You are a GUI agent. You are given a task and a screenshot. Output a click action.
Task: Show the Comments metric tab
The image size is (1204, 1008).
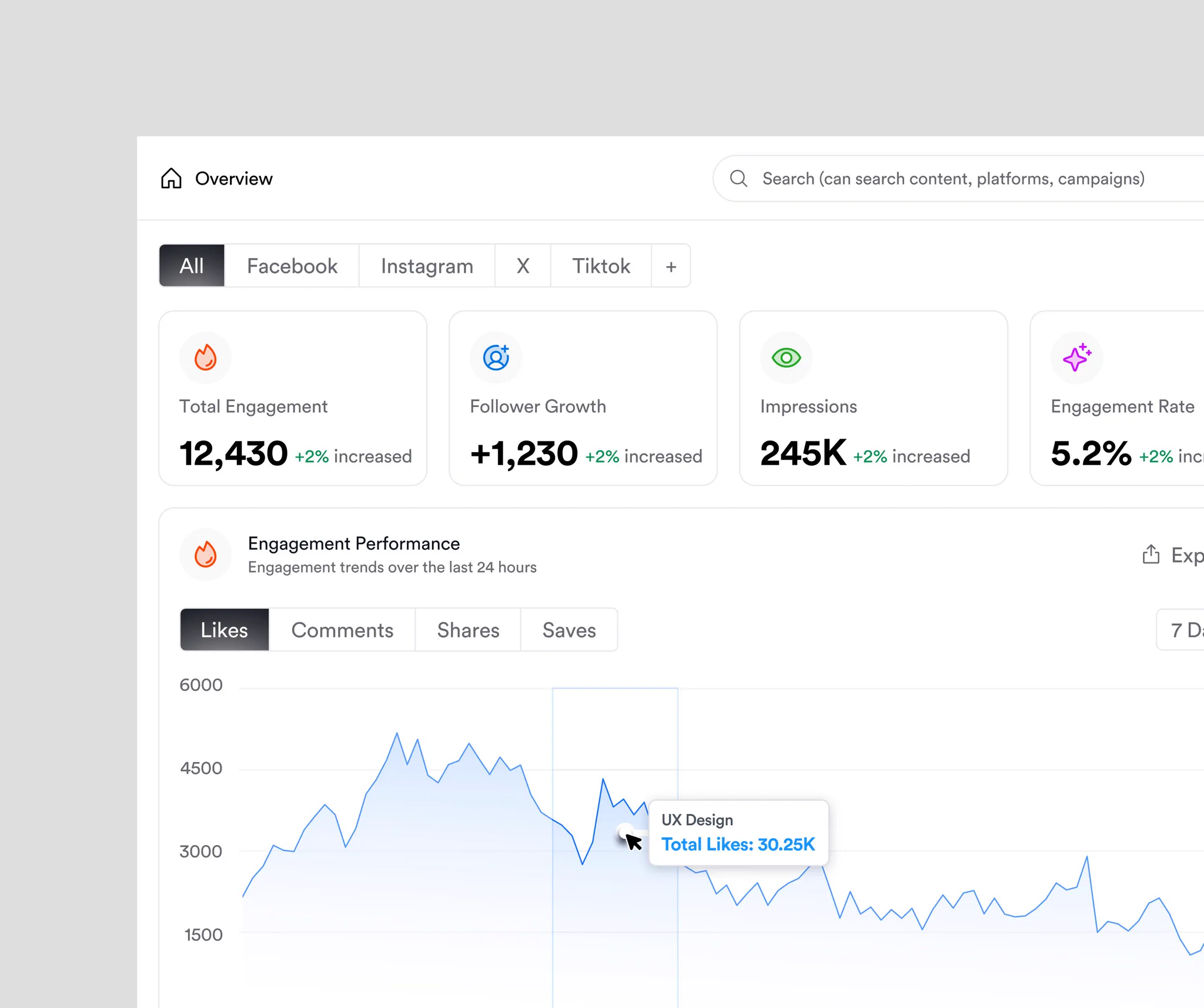coord(342,630)
